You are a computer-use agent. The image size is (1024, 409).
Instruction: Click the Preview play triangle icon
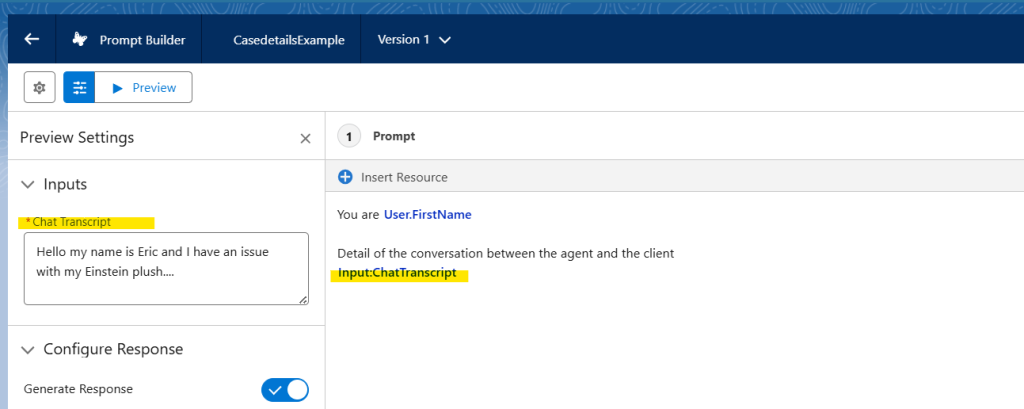[x=118, y=88]
